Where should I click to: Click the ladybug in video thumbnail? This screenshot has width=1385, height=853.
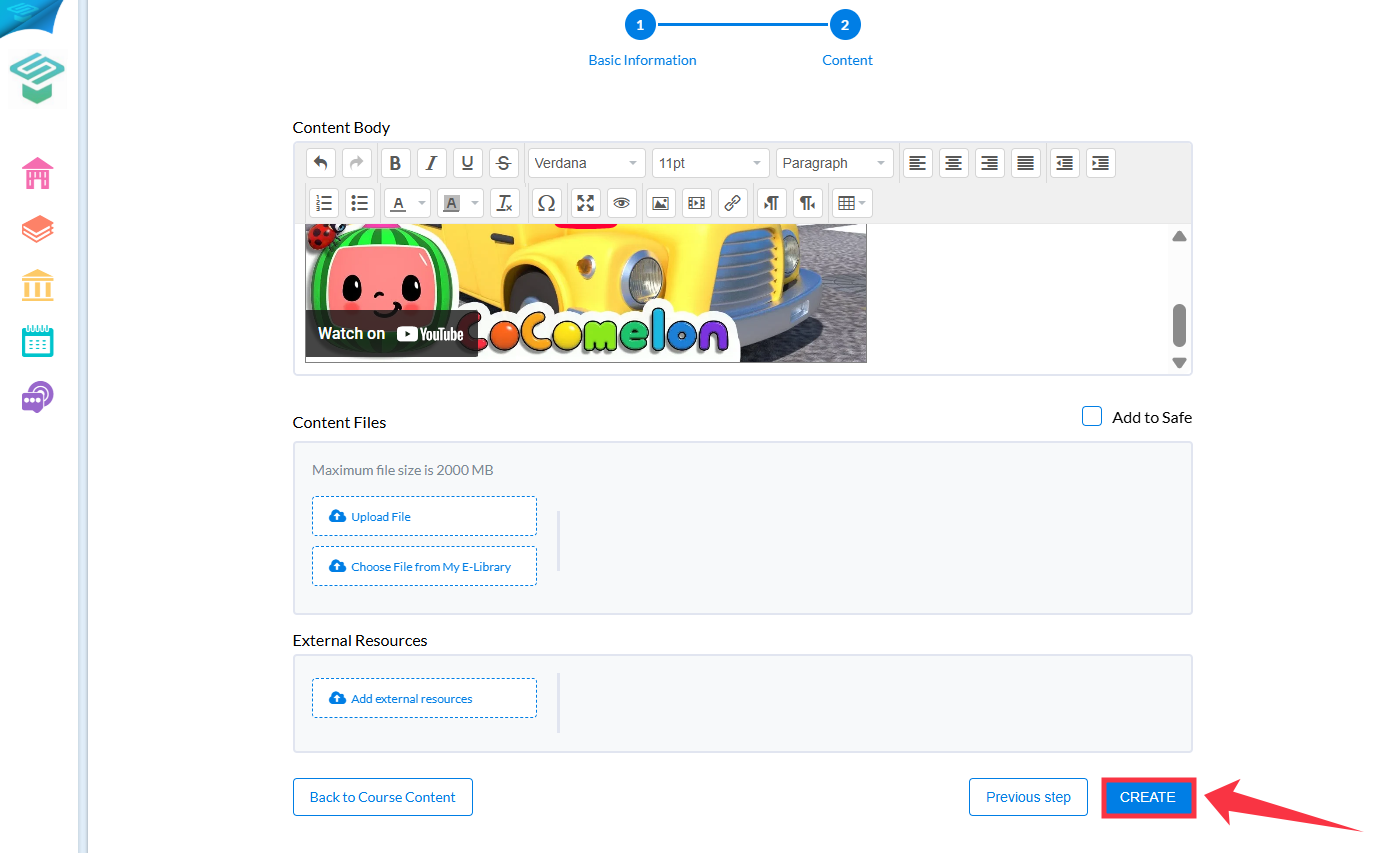[322, 236]
